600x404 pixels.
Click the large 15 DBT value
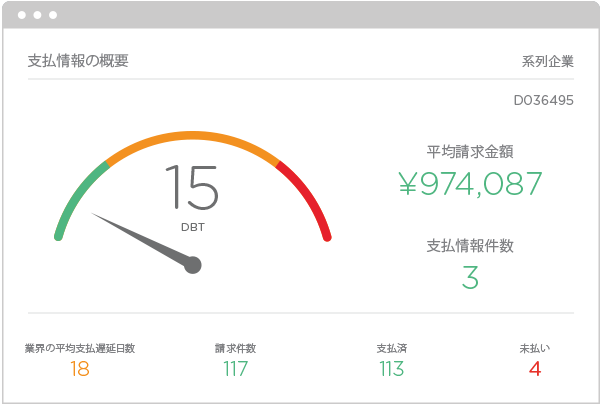(x=191, y=187)
